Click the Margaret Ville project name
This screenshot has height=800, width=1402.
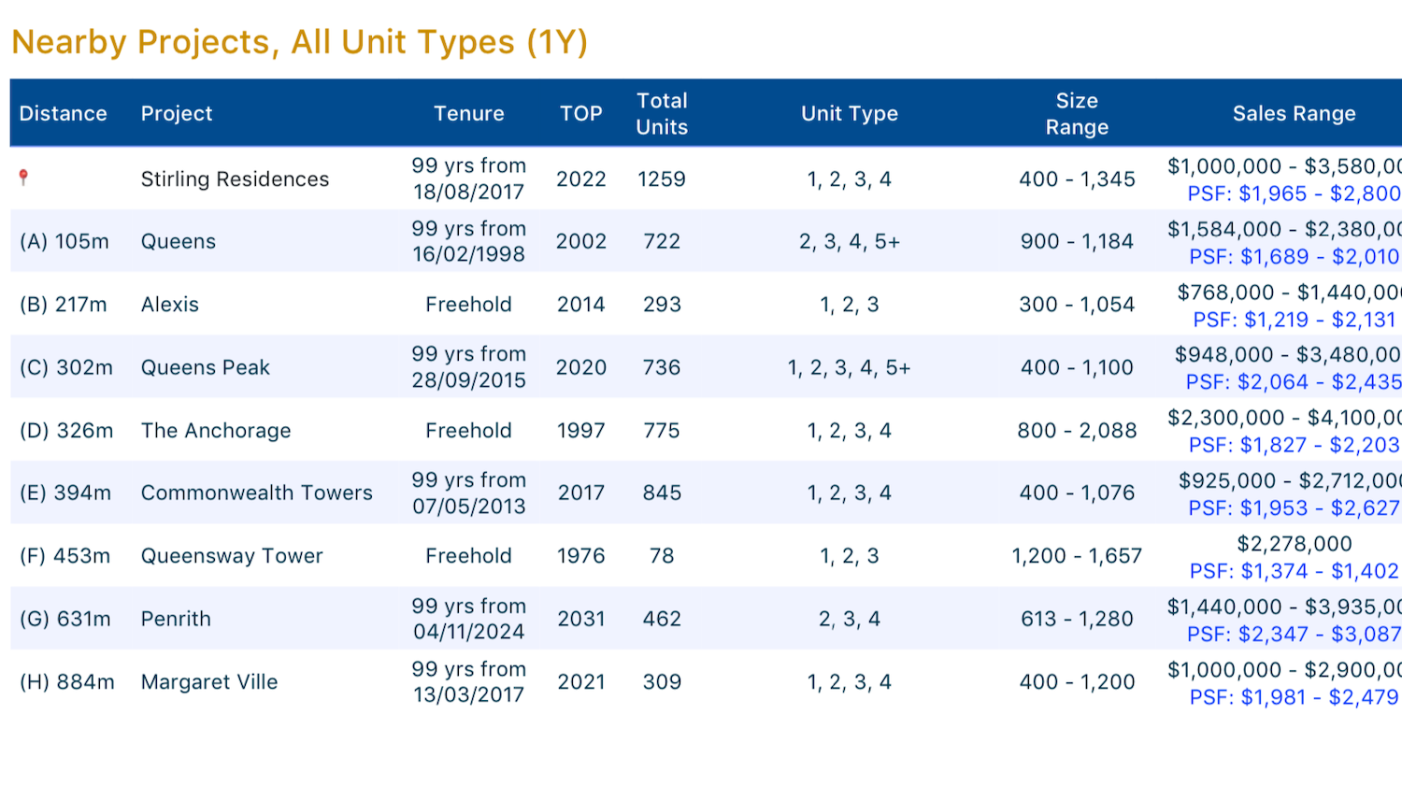[x=209, y=682]
